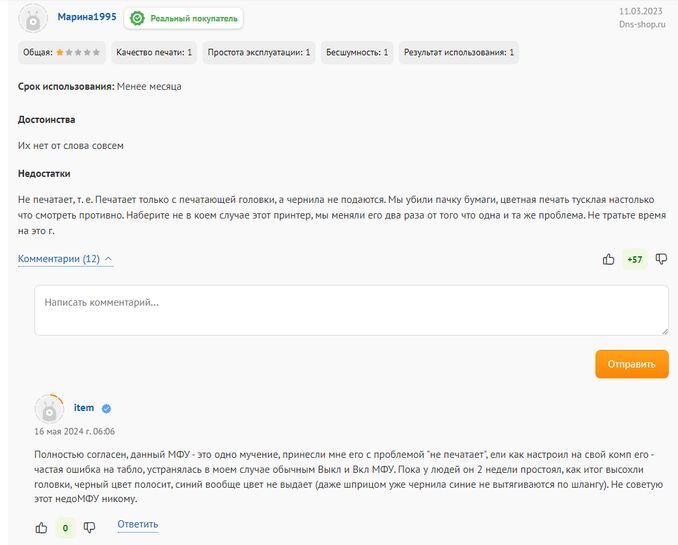This screenshot has width=678, height=545.
Task: Click the +57 review rating counter
Action: pos(634,260)
